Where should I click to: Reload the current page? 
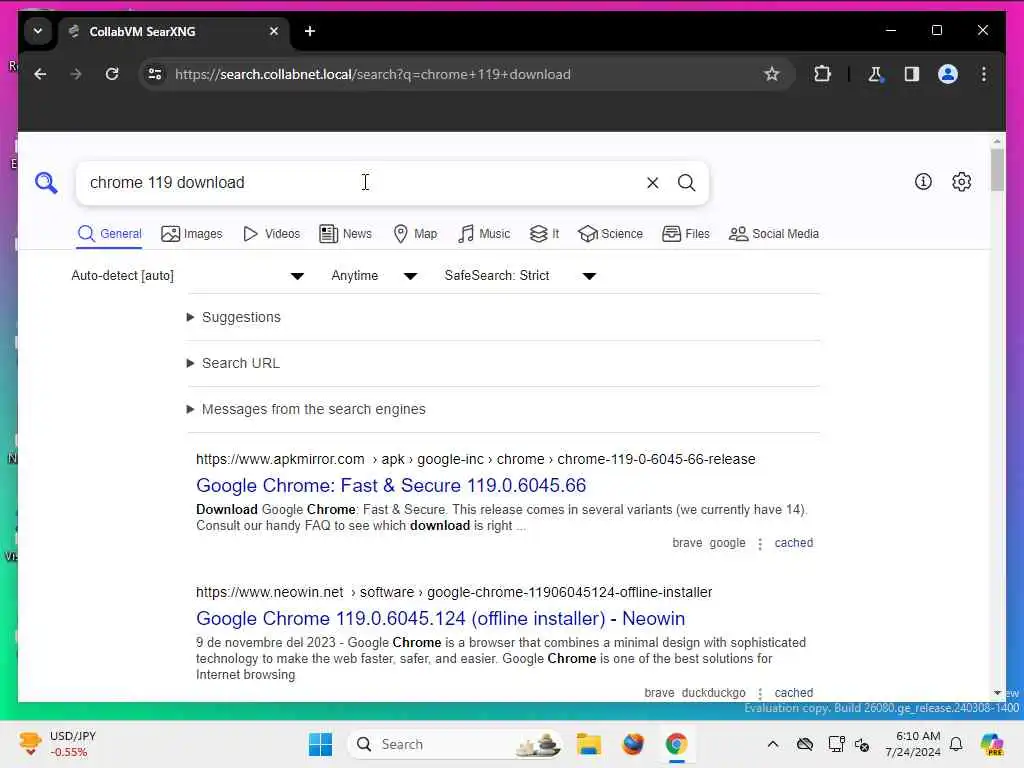pyautogui.click(x=112, y=74)
